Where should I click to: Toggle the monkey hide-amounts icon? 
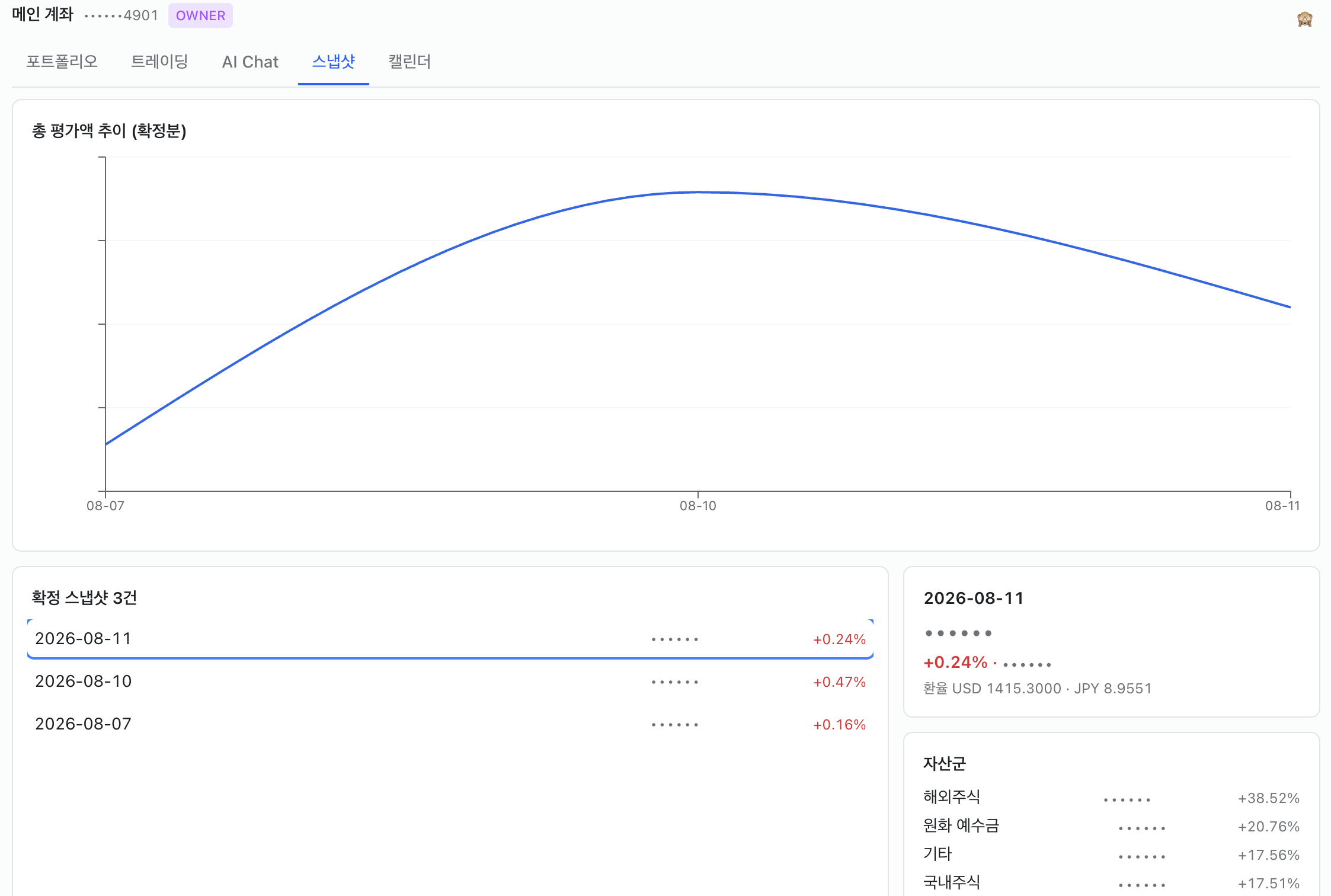1304,19
